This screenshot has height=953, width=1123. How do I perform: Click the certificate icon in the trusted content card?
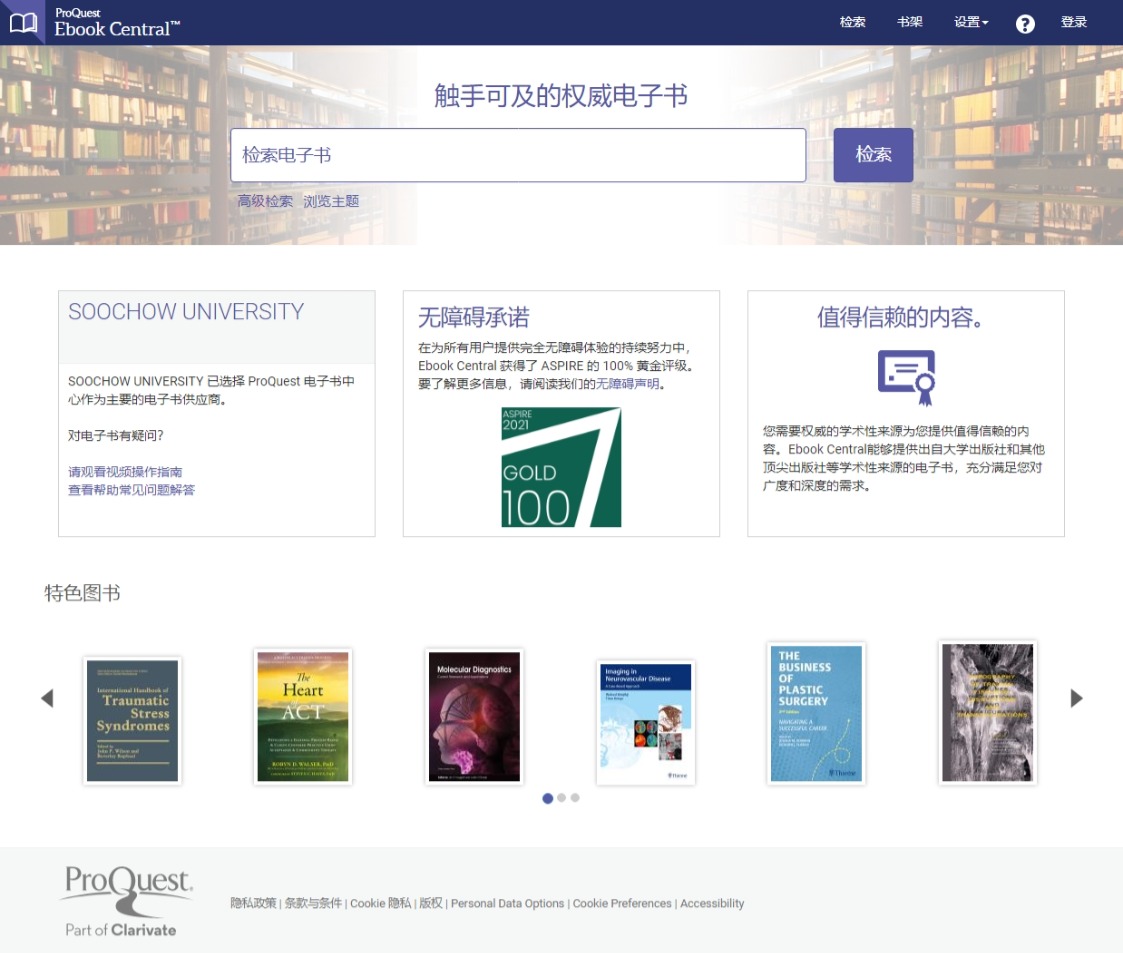pos(905,375)
